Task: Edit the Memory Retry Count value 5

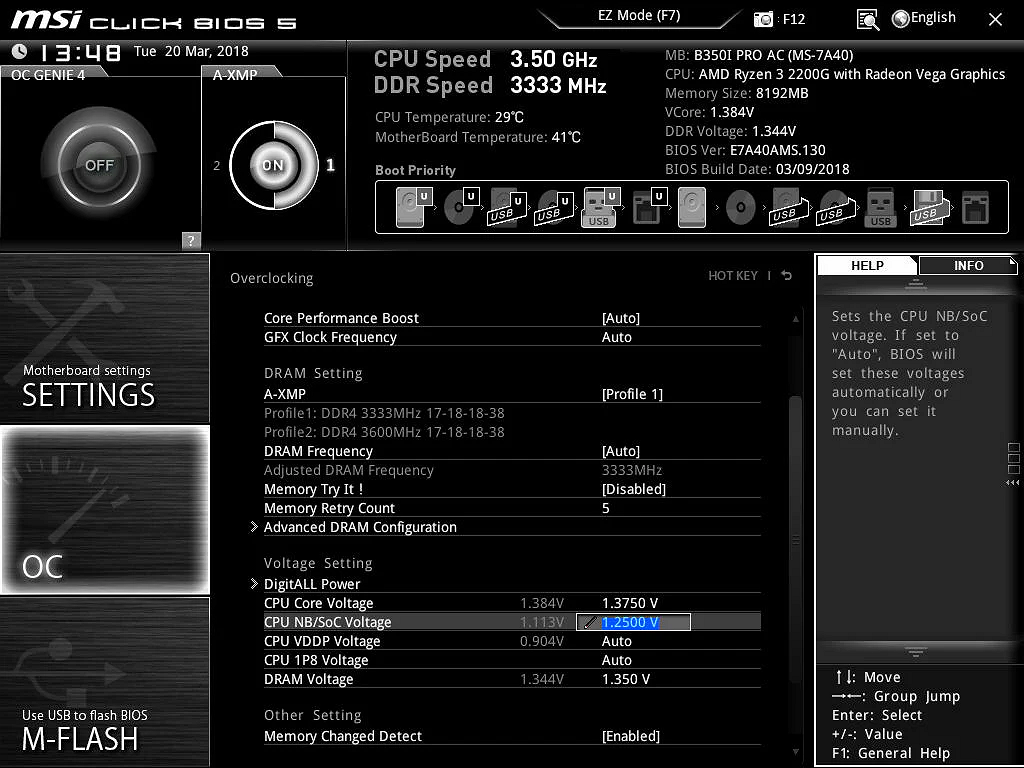Action: pos(605,508)
